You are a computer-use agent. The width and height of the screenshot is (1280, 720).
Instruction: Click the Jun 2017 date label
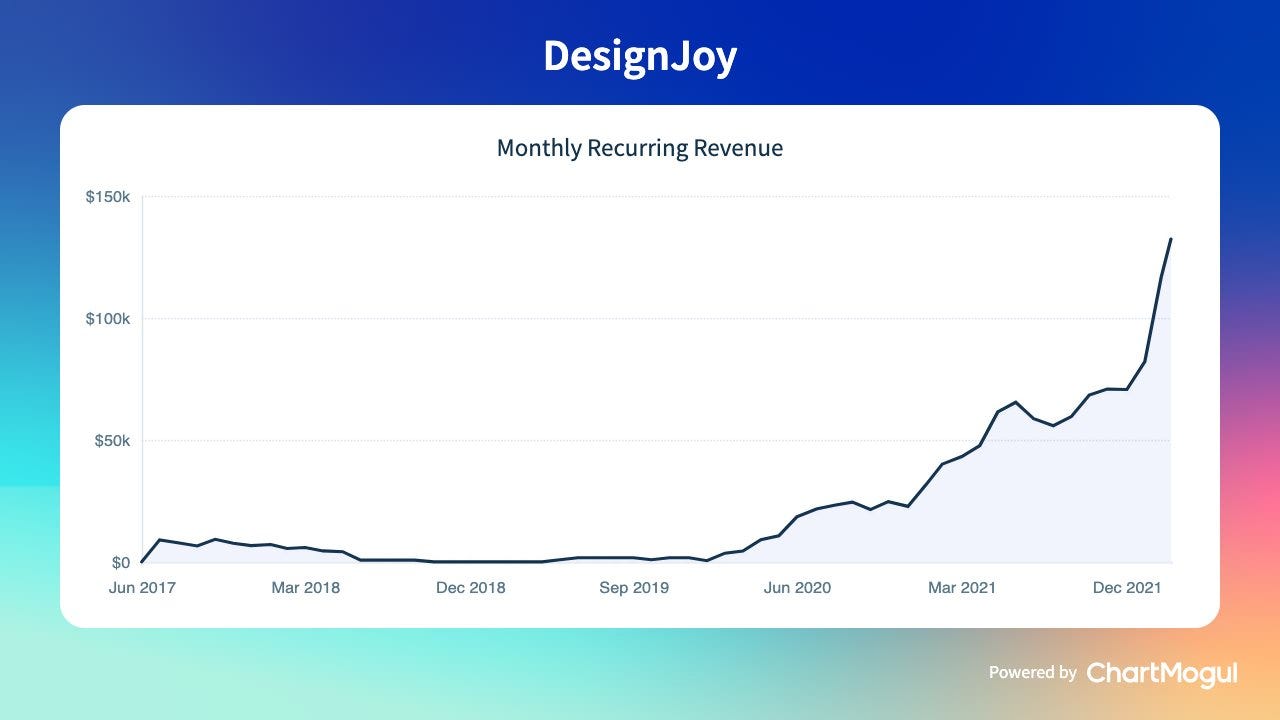142,588
